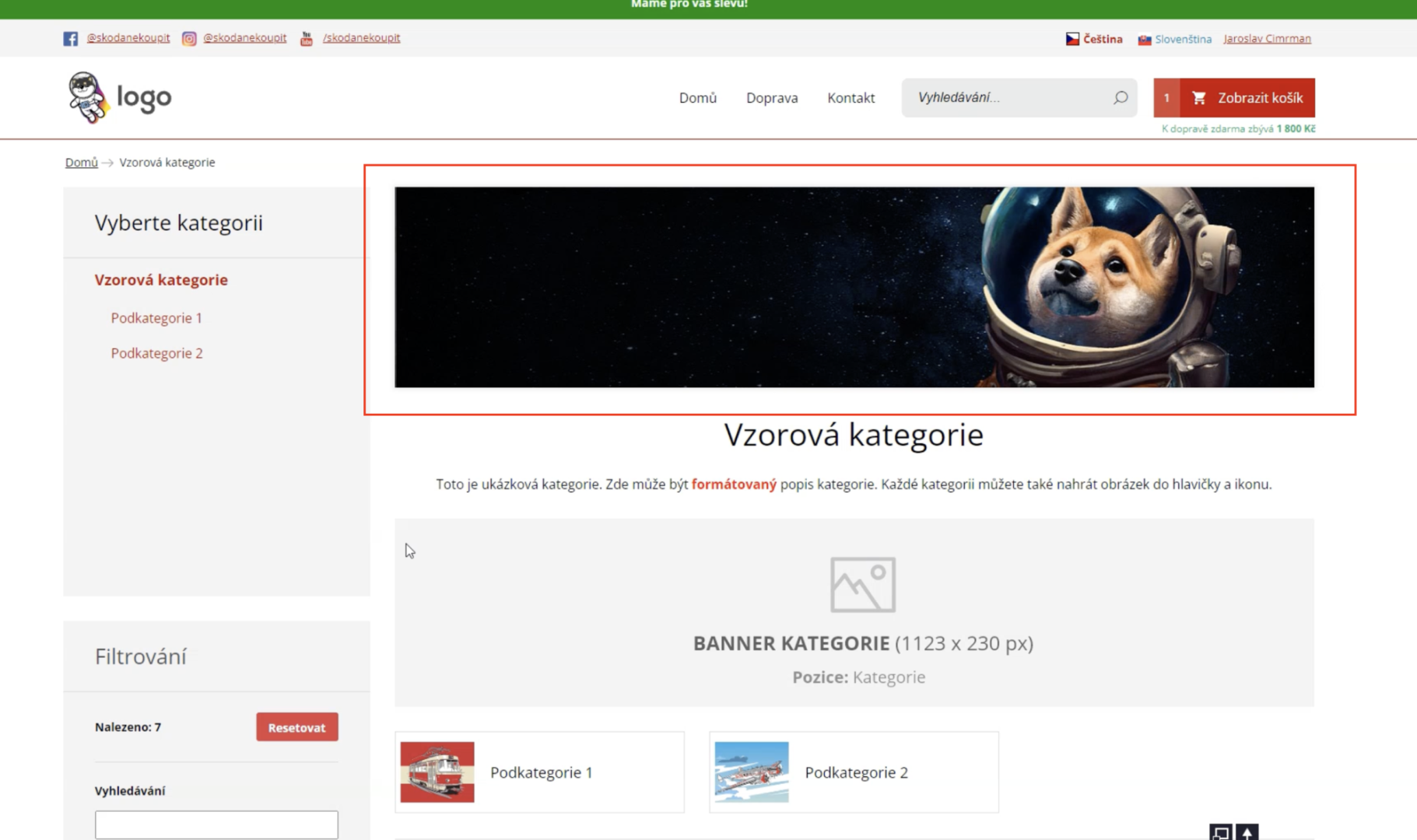Click the Instagram @skodanekoupit link

245,38
